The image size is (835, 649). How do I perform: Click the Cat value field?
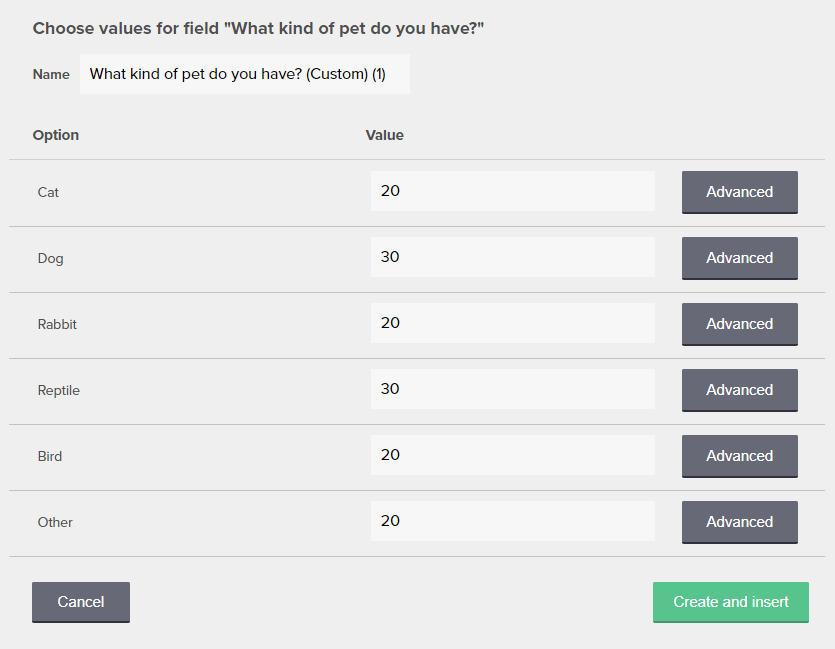coord(512,191)
